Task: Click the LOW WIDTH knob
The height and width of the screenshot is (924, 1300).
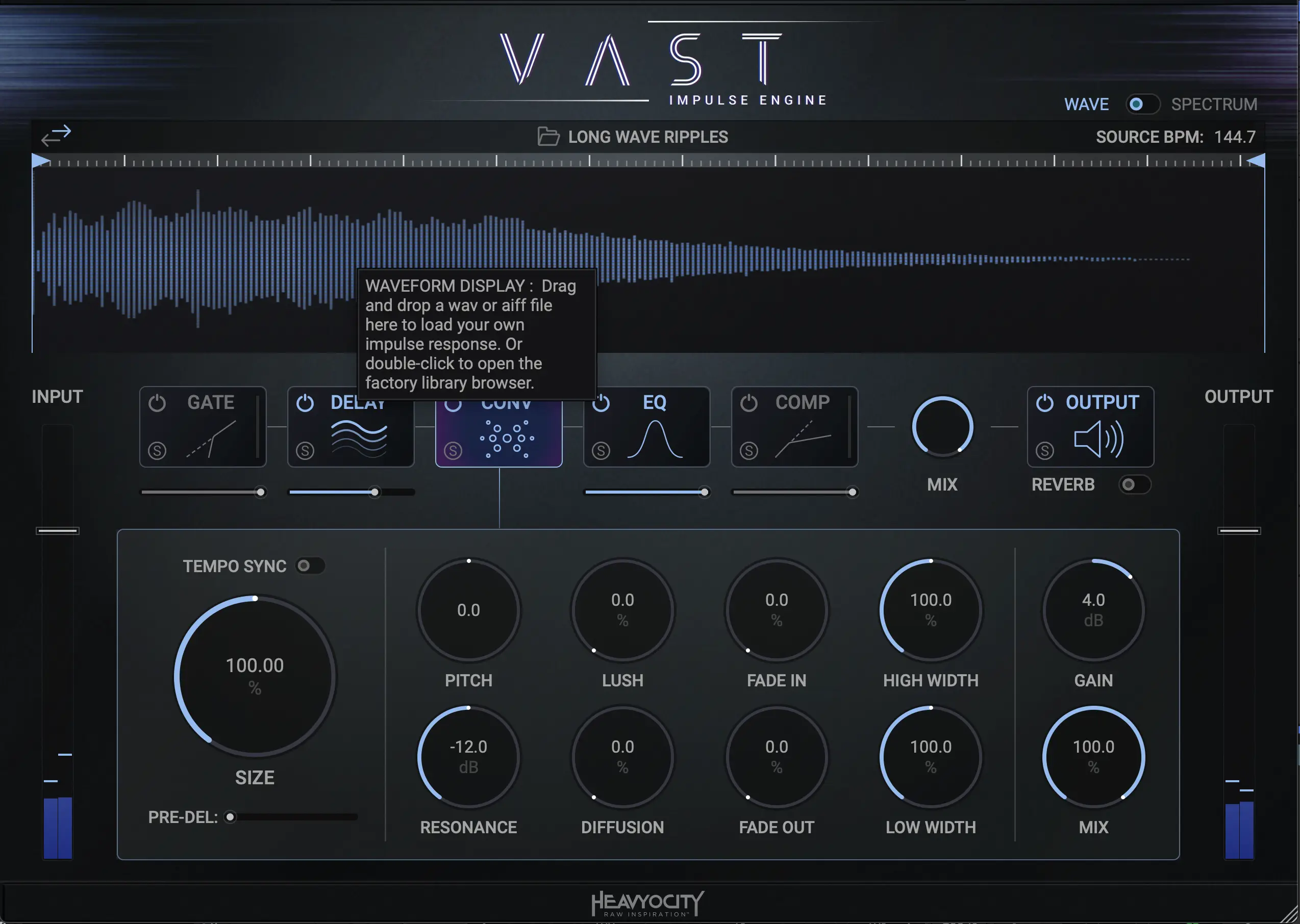Action: (931, 757)
